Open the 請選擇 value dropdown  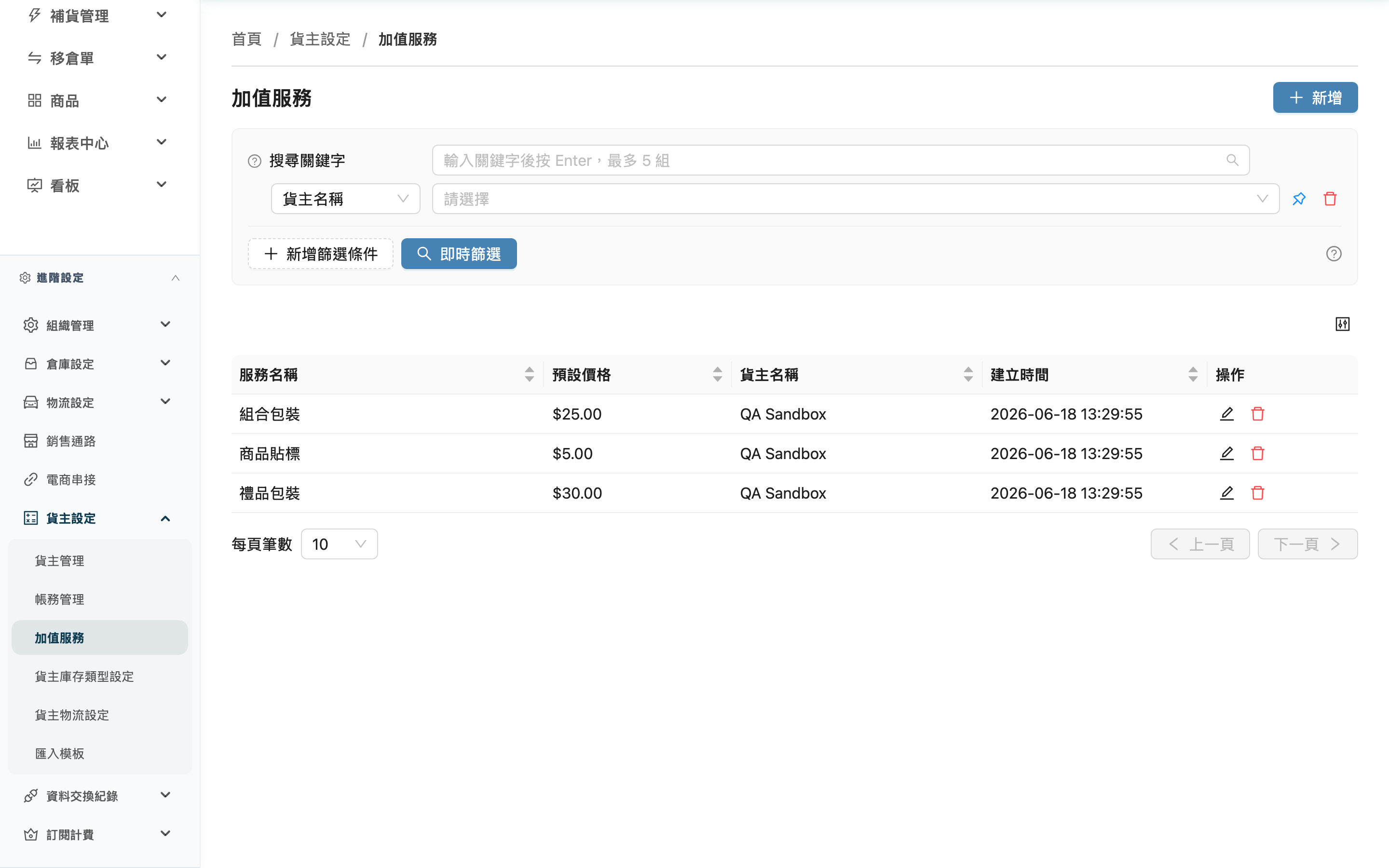pyautogui.click(x=855, y=199)
